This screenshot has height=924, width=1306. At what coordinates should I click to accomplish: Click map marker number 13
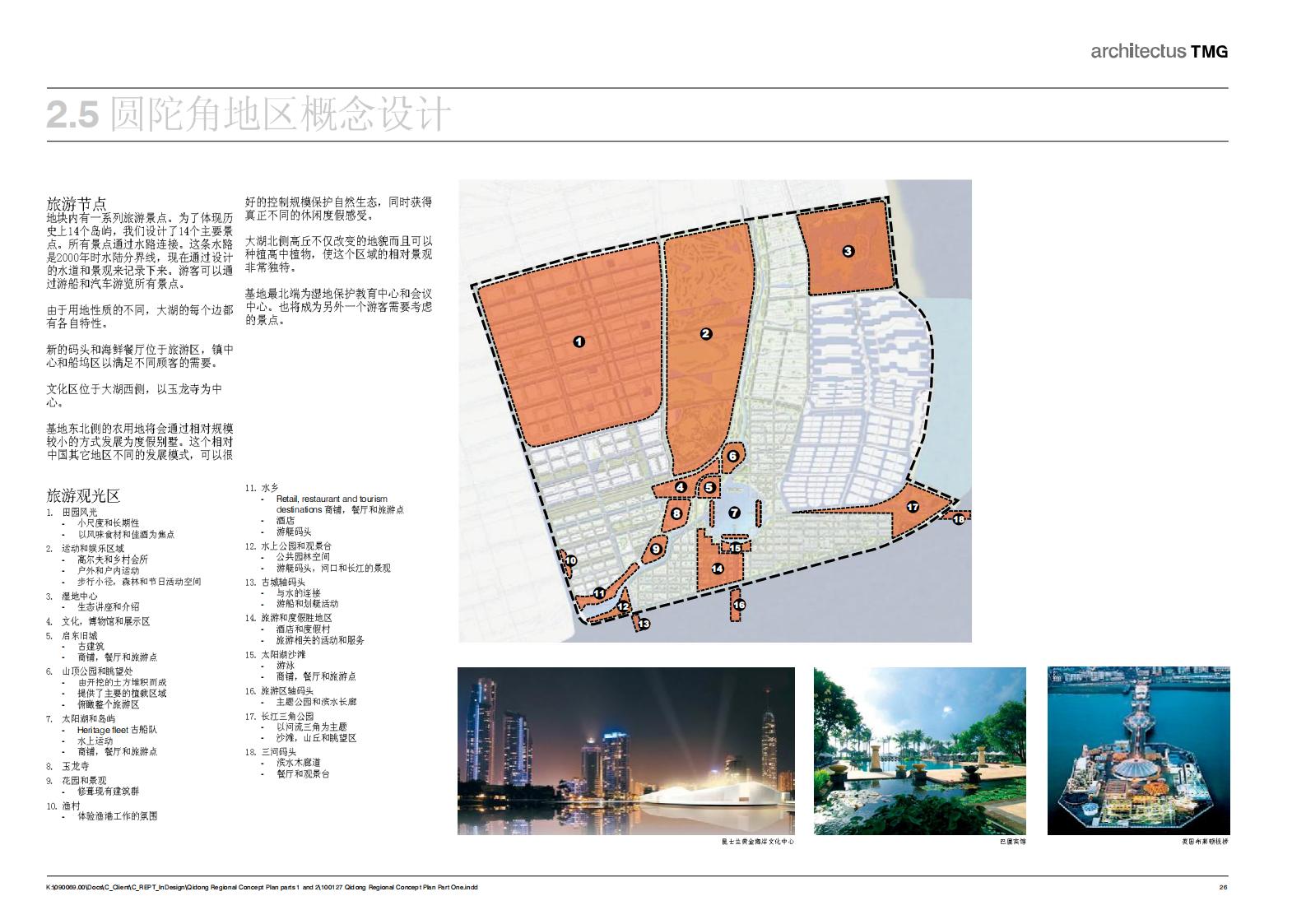(644, 624)
